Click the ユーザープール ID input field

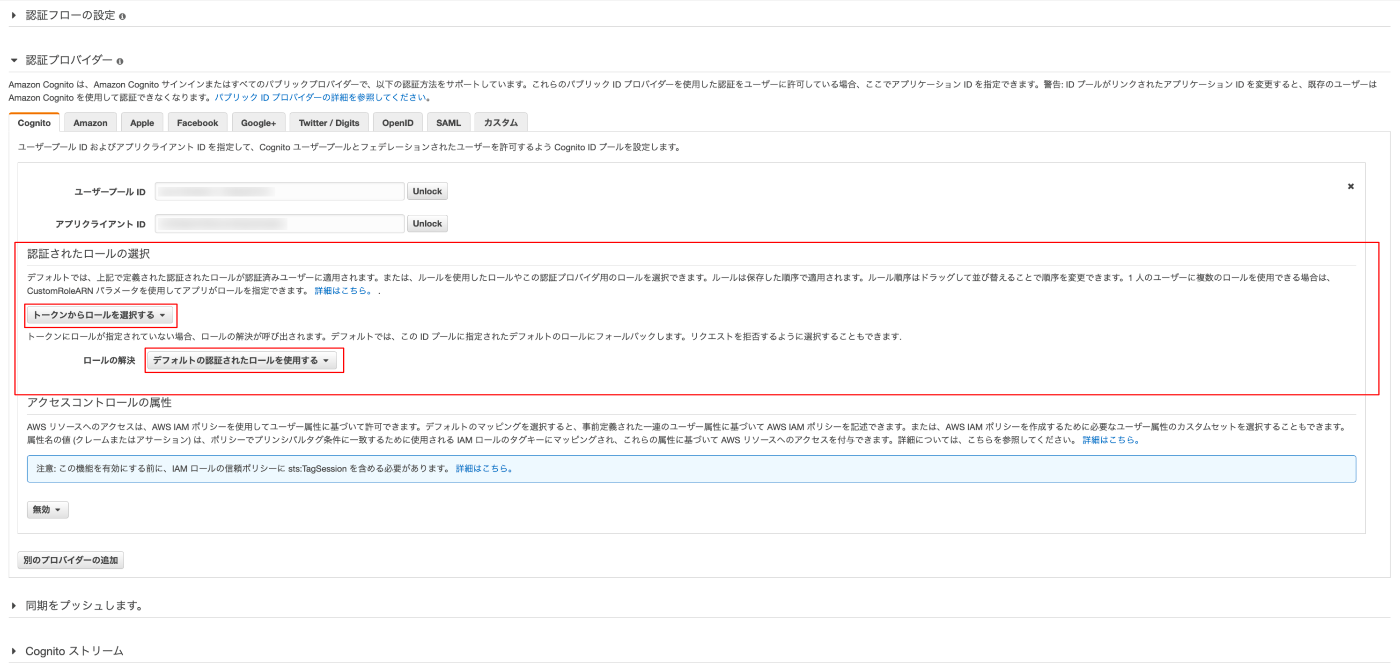pyautogui.click(x=279, y=191)
